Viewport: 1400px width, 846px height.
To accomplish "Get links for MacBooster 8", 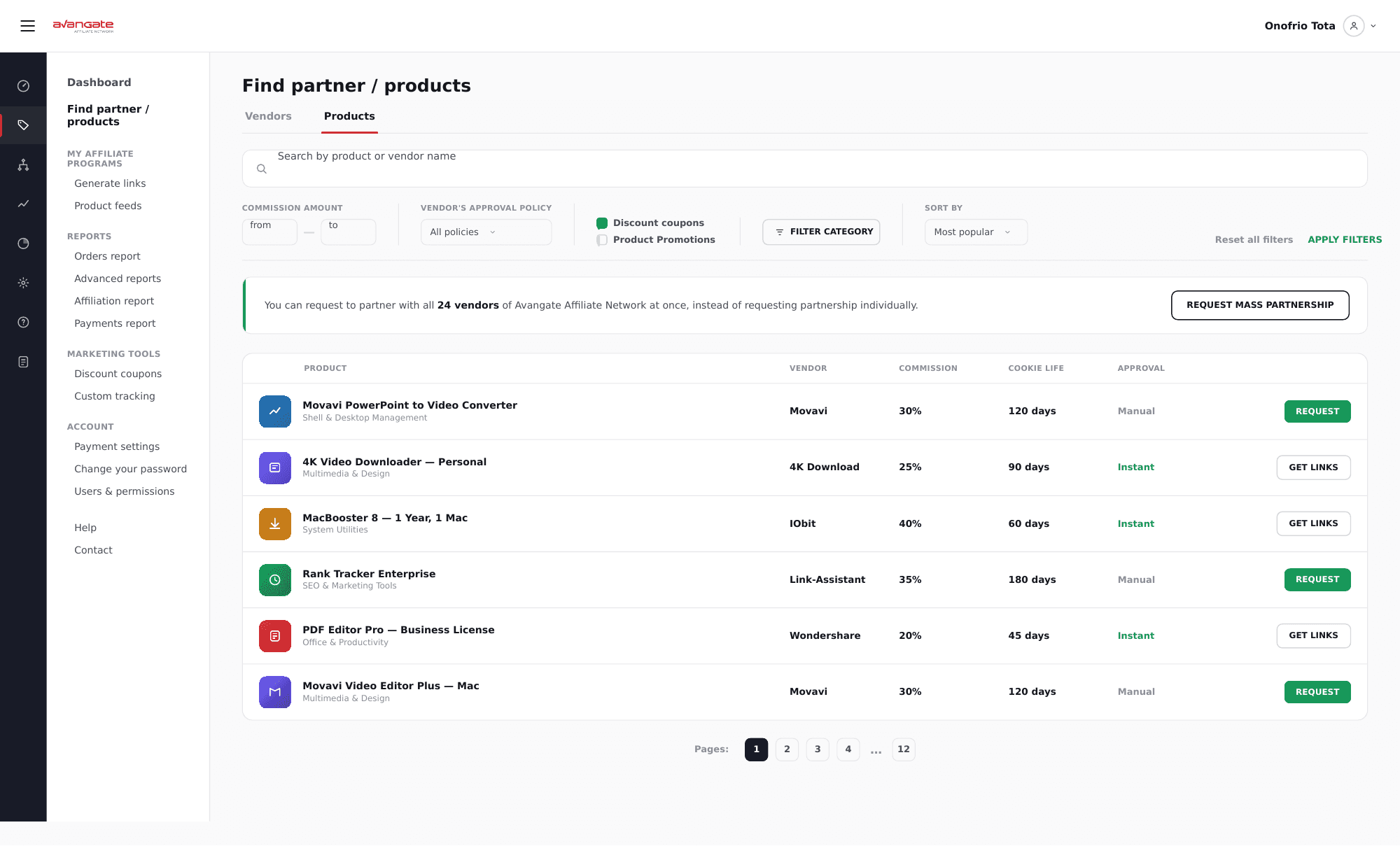I will pyautogui.click(x=1313, y=523).
